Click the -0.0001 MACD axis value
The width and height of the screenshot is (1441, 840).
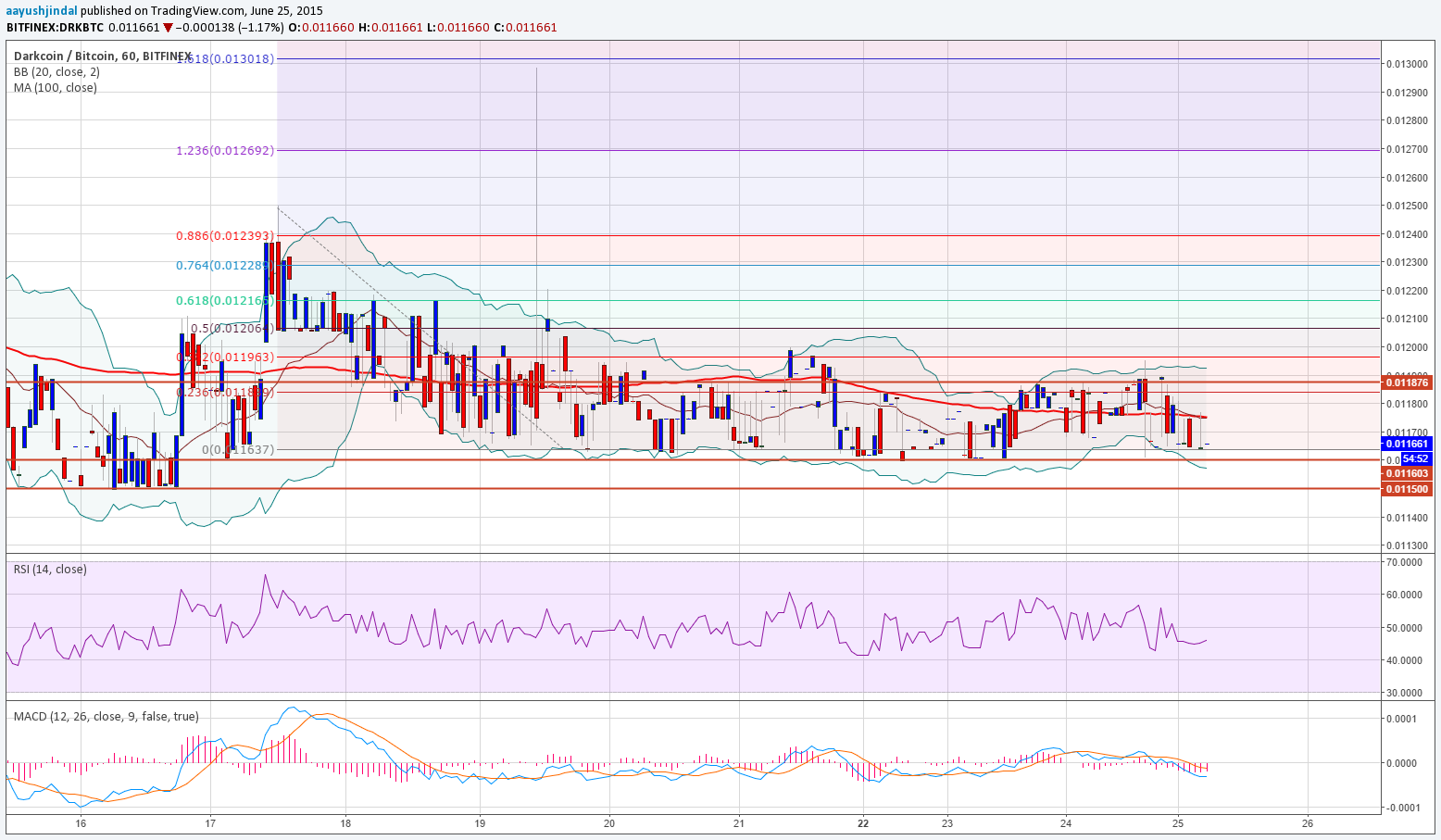(1401, 808)
